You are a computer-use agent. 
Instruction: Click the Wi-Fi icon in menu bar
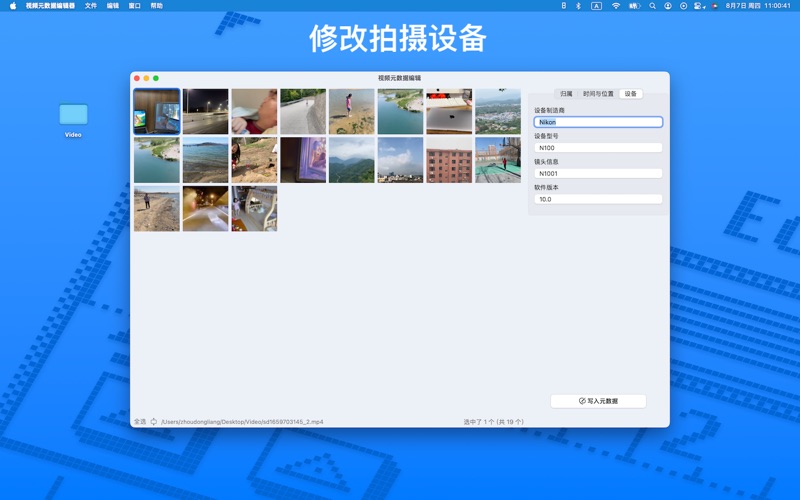616,5
